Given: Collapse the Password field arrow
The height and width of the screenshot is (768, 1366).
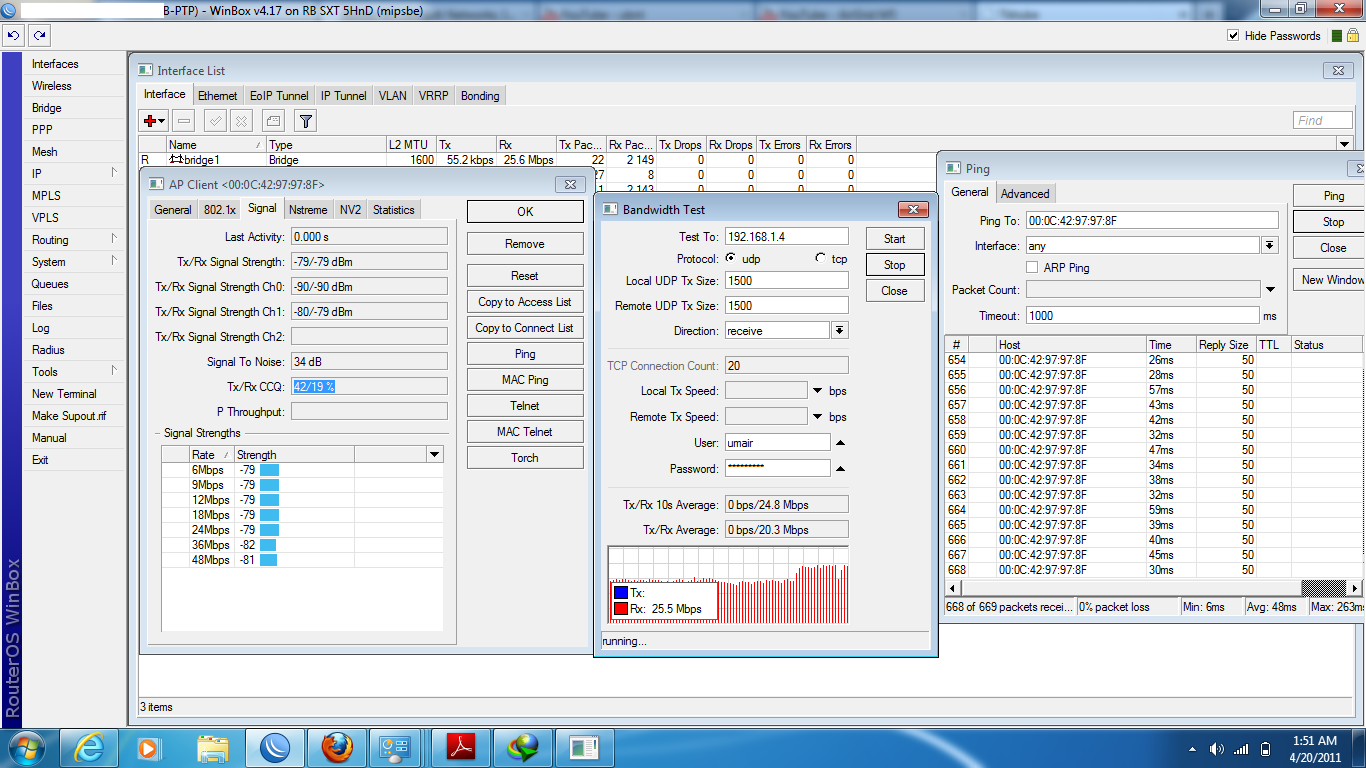Looking at the screenshot, I should pyautogui.click(x=840, y=468).
